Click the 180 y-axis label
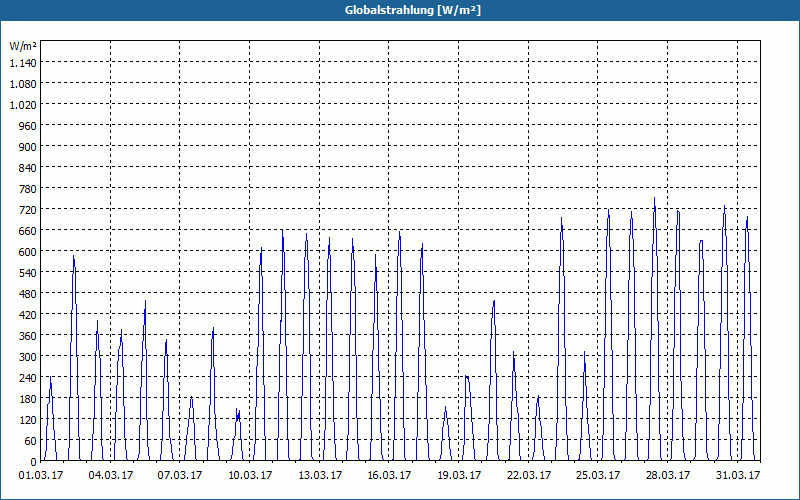This screenshot has width=800, height=500. point(28,398)
